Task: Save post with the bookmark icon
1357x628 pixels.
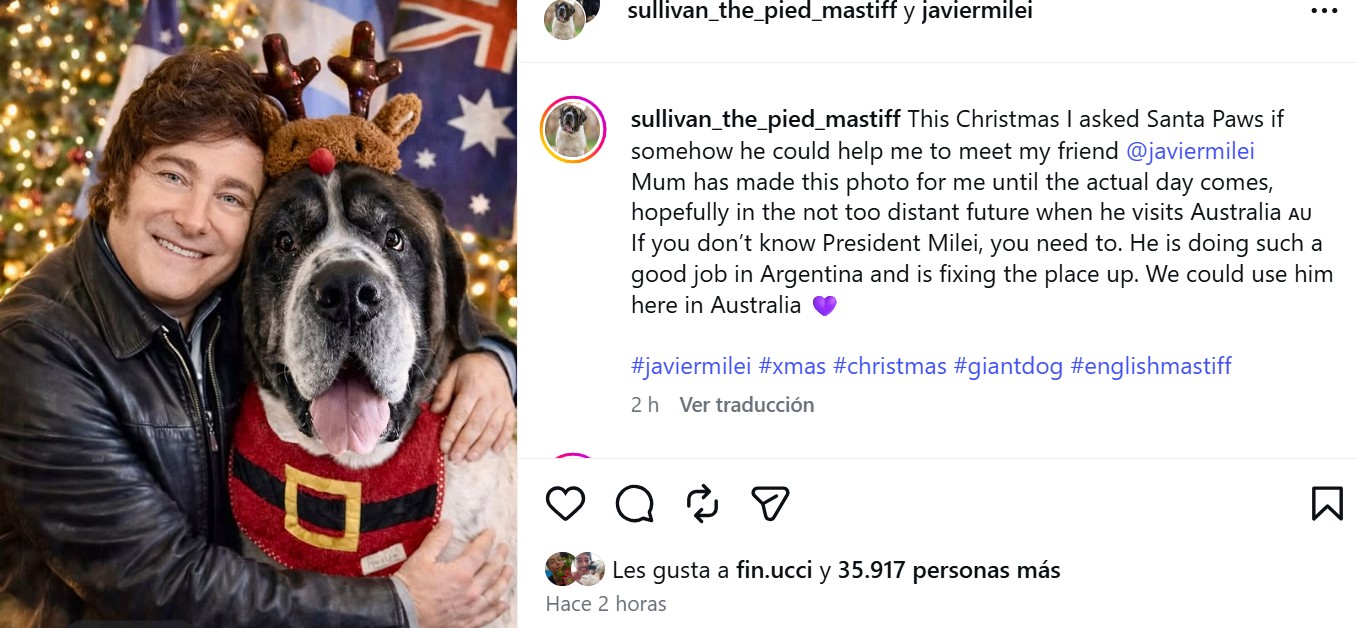Action: point(1327,503)
